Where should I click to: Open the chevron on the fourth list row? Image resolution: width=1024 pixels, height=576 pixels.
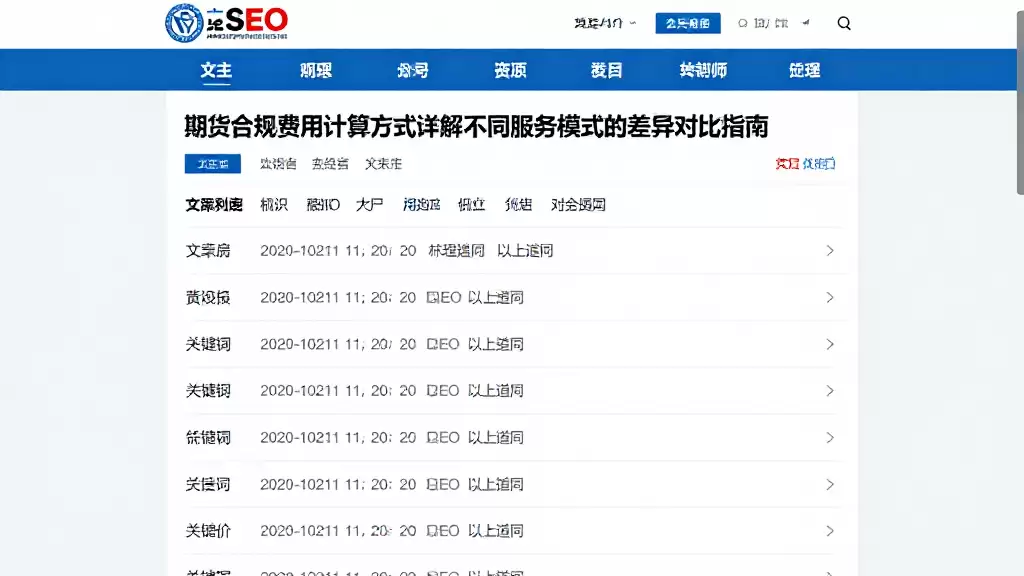click(x=830, y=391)
